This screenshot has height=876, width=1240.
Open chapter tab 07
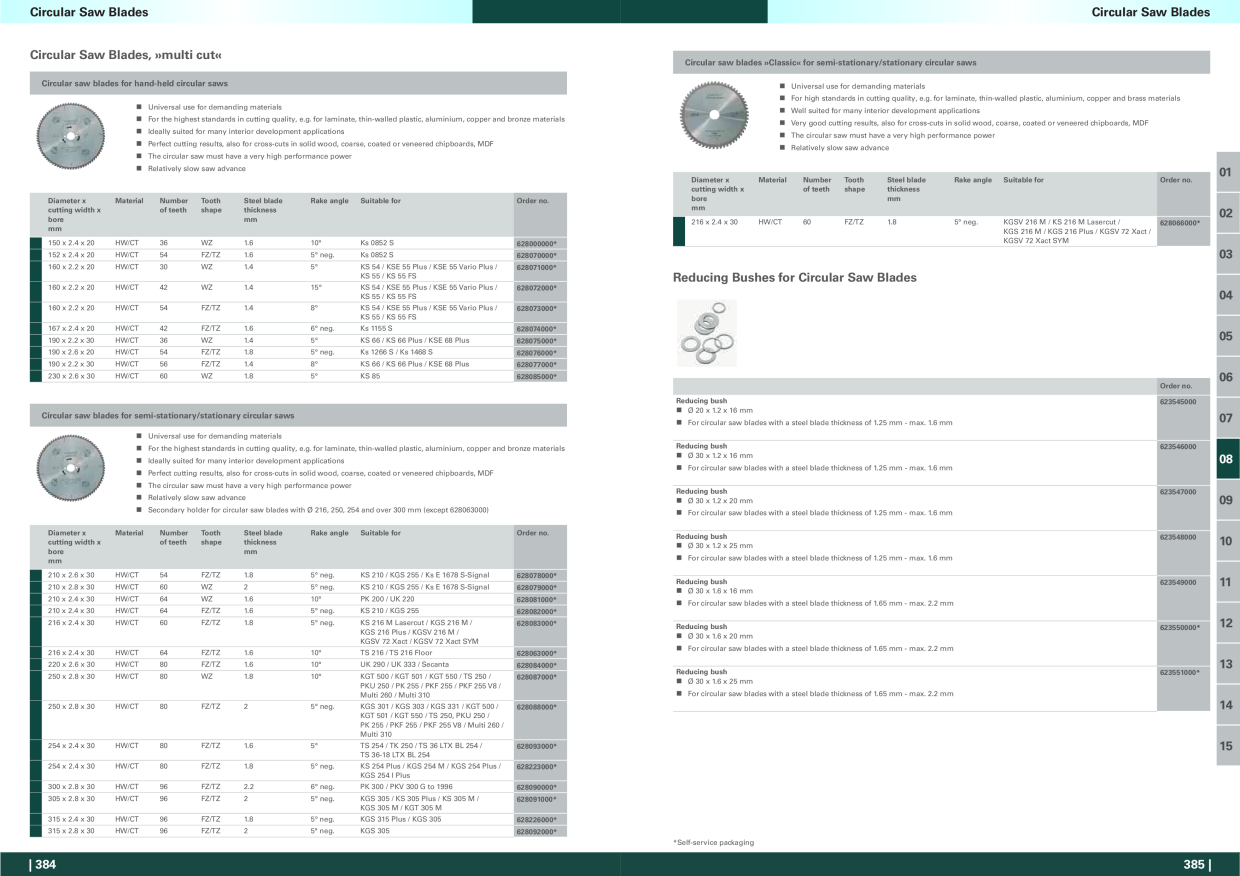[x=1227, y=418]
